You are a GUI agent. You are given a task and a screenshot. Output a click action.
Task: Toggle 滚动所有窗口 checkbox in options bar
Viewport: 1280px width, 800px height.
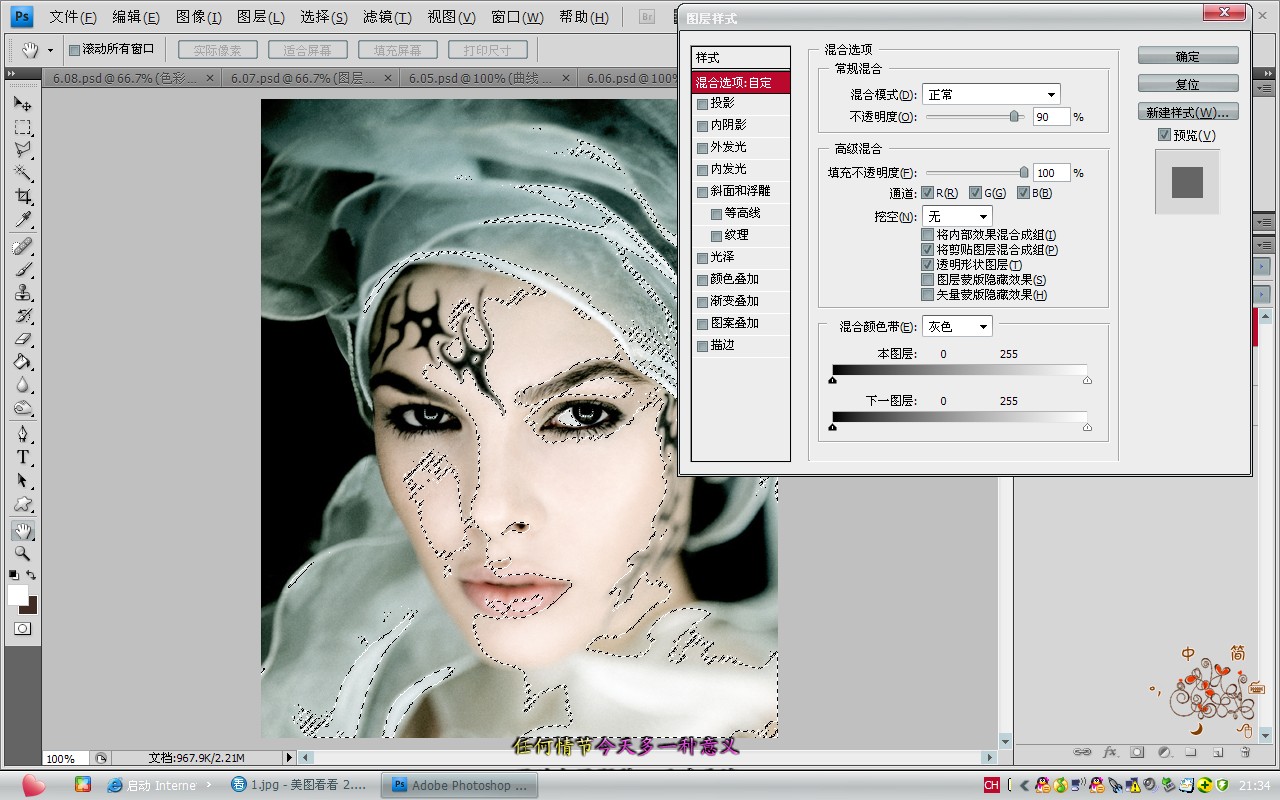tap(74, 49)
